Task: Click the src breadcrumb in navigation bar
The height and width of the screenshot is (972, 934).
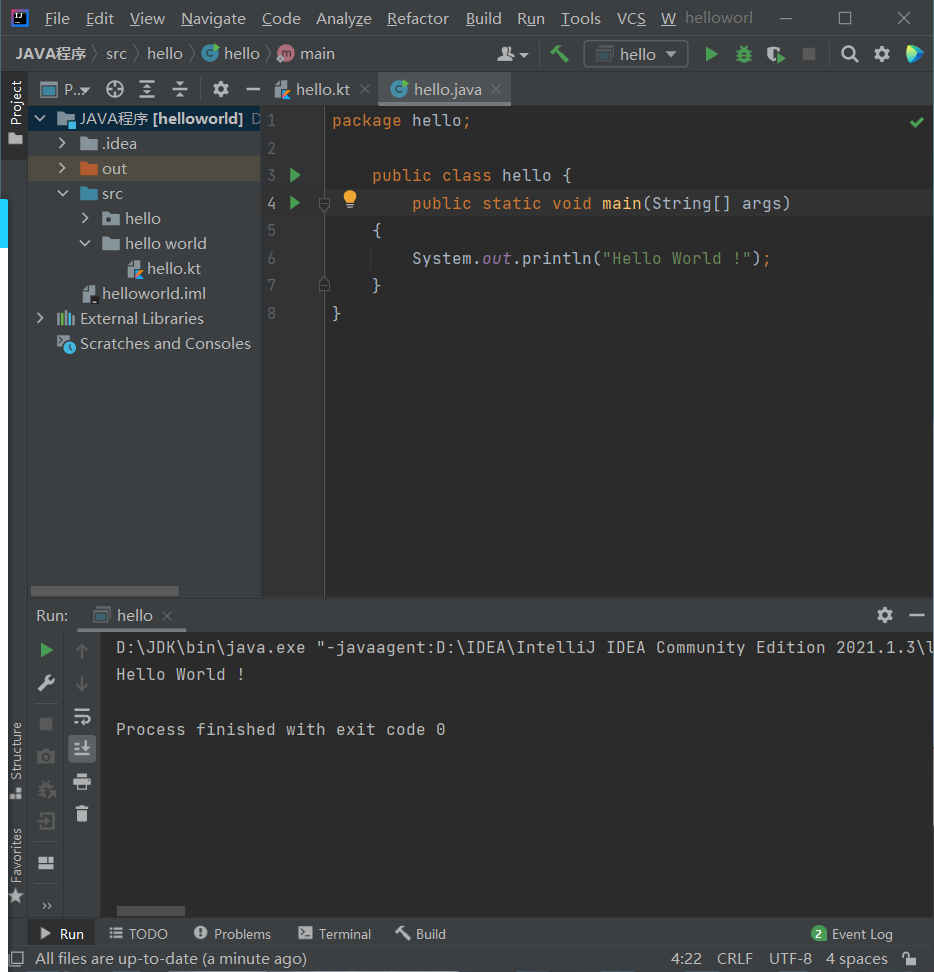Action: [x=117, y=54]
